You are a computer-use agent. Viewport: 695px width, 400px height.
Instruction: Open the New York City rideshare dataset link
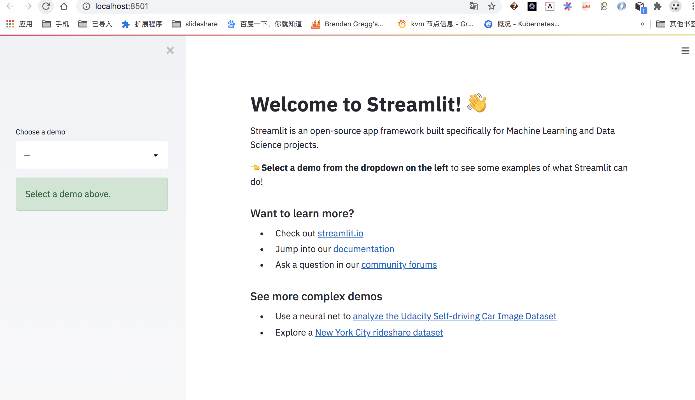[378, 332]
